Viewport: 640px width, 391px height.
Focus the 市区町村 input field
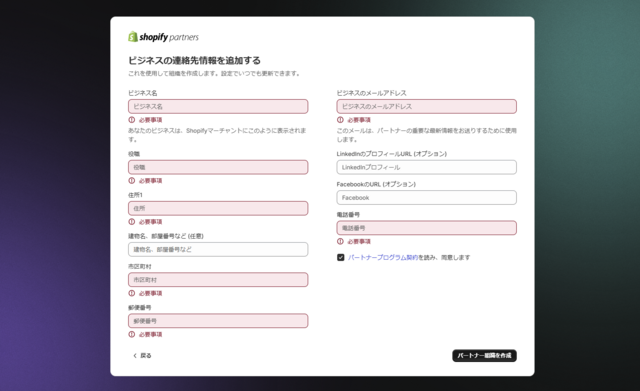218,280
